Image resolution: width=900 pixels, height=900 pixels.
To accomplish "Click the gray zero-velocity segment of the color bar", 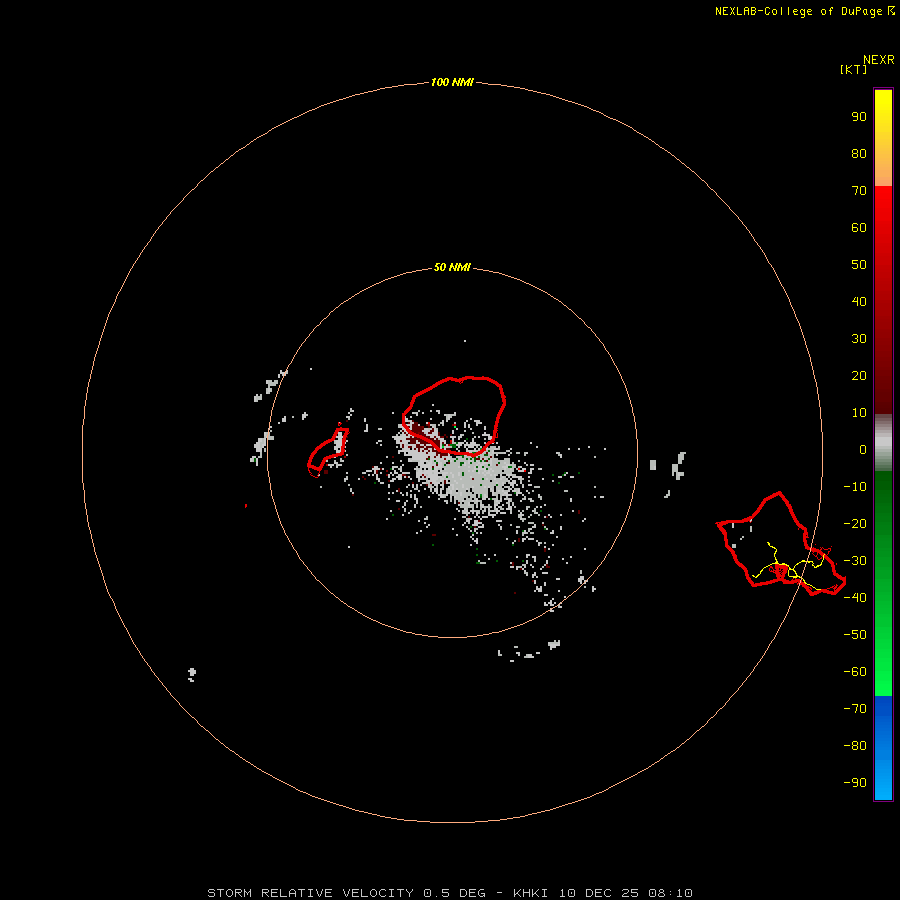I will click(x=883, y=443).
